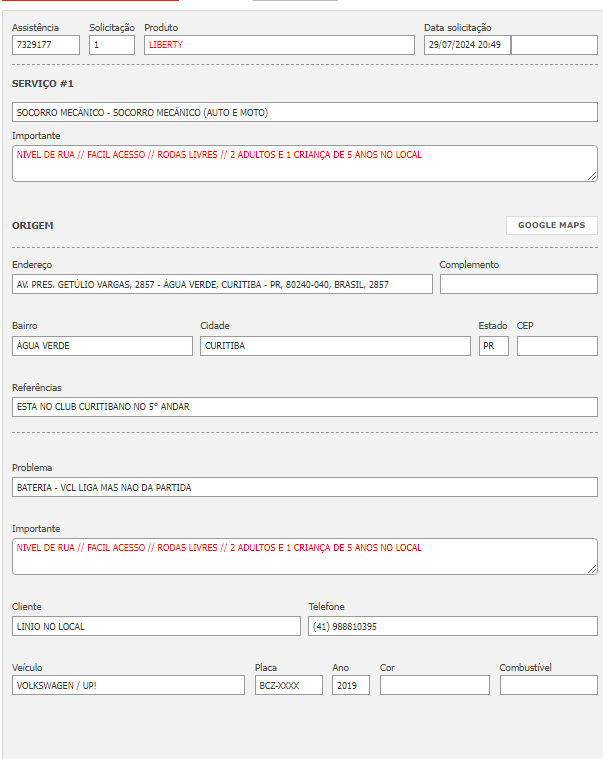This screenshot has height=759, width=603.
Task: Focus the Cliente name field
Action: click(x=156, y=626)
